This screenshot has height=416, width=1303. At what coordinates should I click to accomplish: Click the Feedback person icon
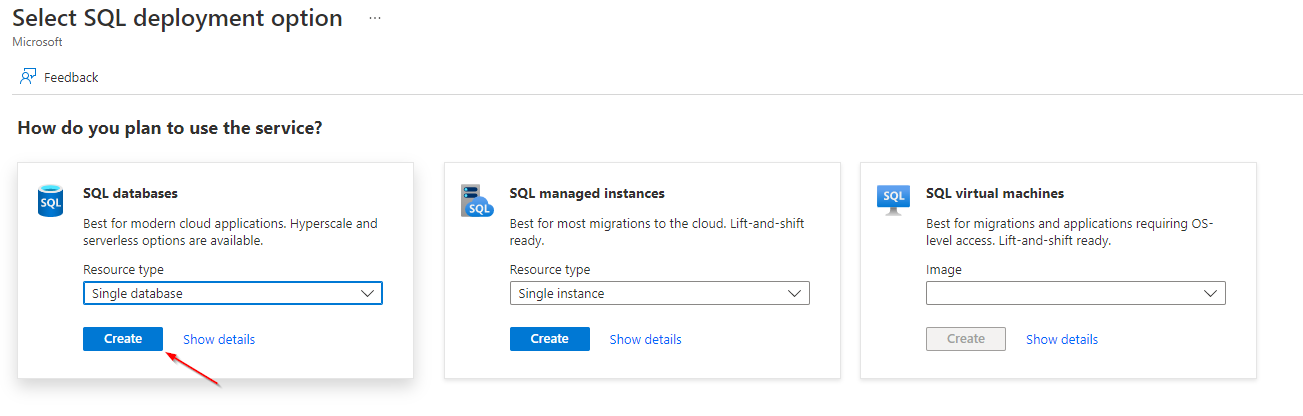point(28,77)
